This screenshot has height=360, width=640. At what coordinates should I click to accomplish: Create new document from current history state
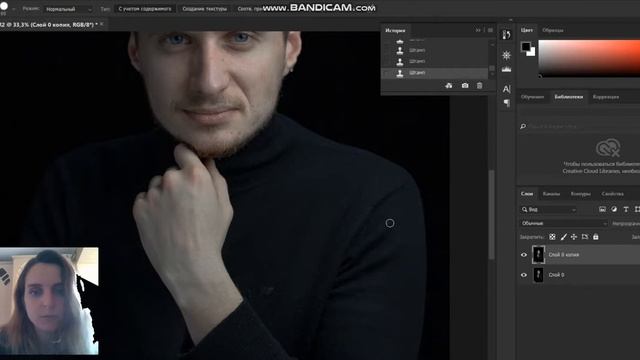coord(449,85)
